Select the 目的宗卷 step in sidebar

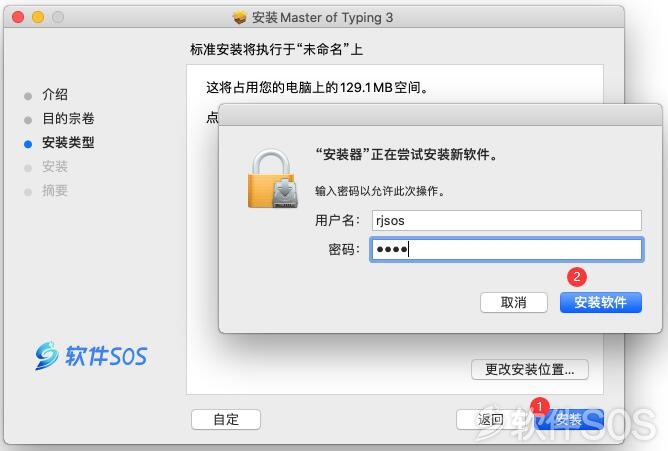(68, 118)
